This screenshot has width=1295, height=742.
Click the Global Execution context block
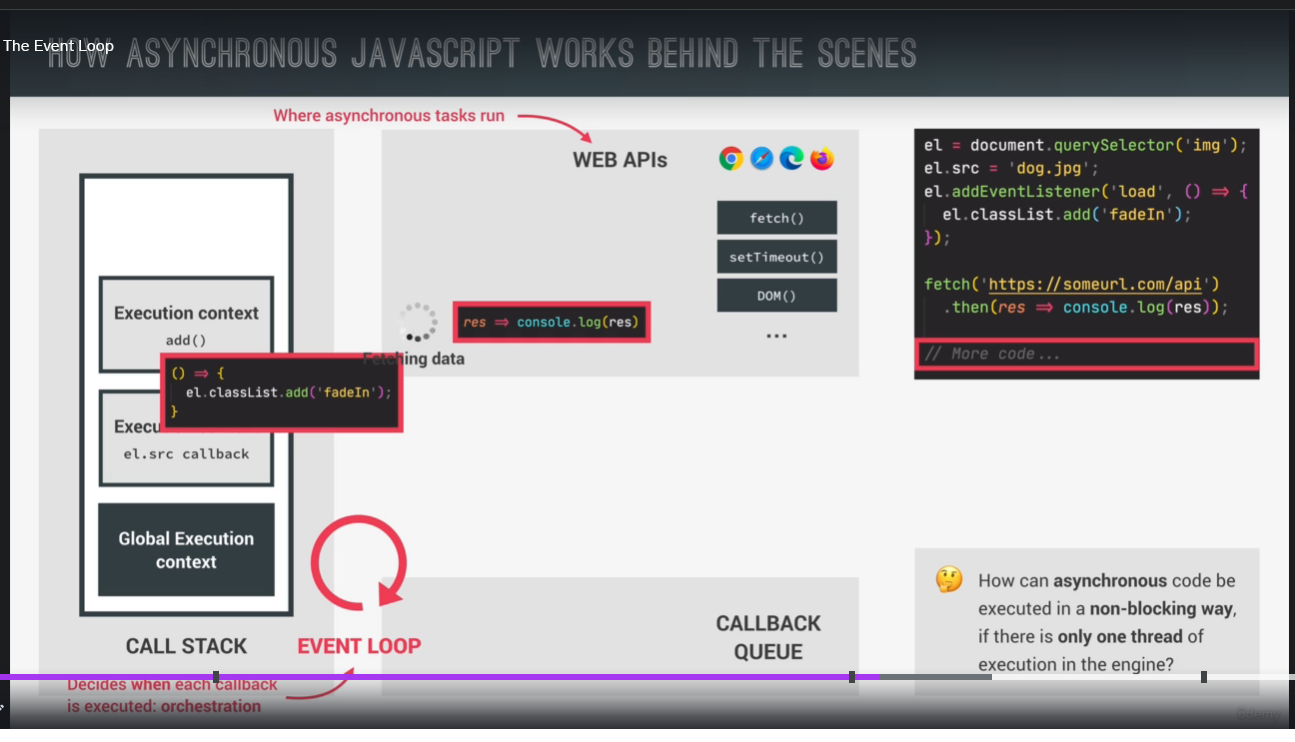(x=186, y=550)
